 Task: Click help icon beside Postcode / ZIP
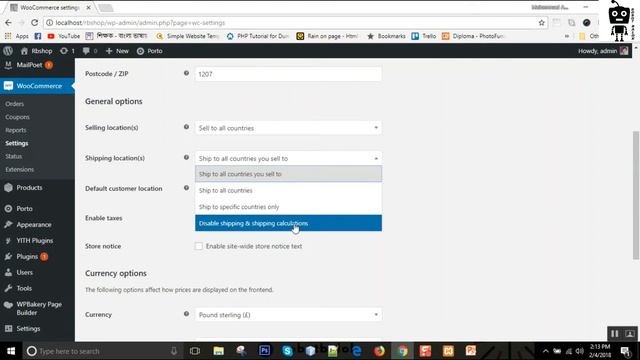(x=186, y=73)
